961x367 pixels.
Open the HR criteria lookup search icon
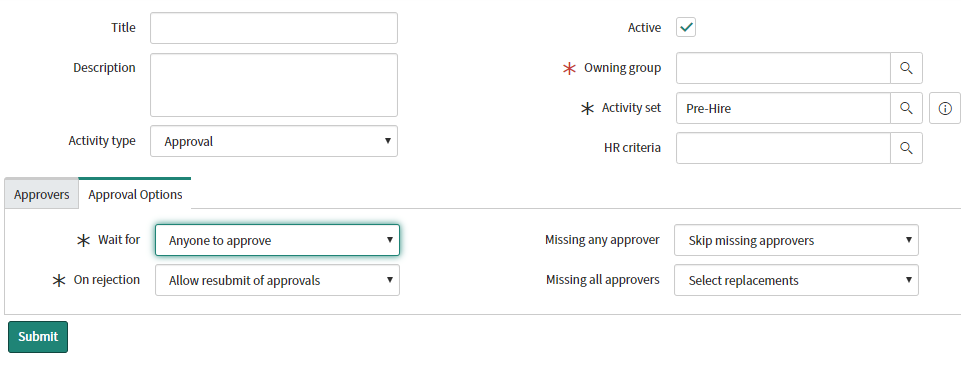tap(906, 148)
